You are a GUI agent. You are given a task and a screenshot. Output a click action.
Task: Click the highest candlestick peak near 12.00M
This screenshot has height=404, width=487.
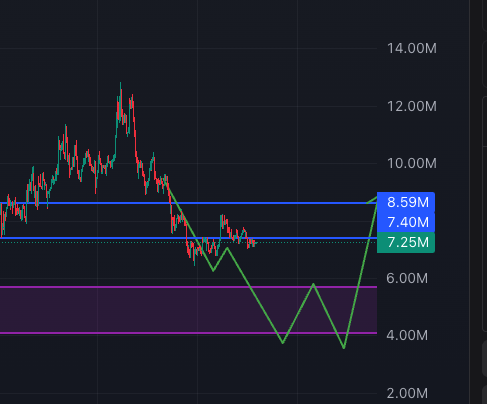pos(120,85)
